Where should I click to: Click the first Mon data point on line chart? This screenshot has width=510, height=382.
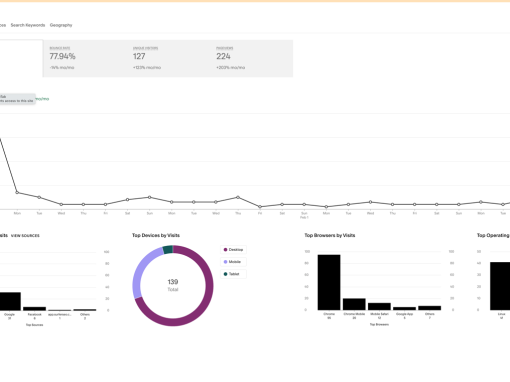point(17,192)
